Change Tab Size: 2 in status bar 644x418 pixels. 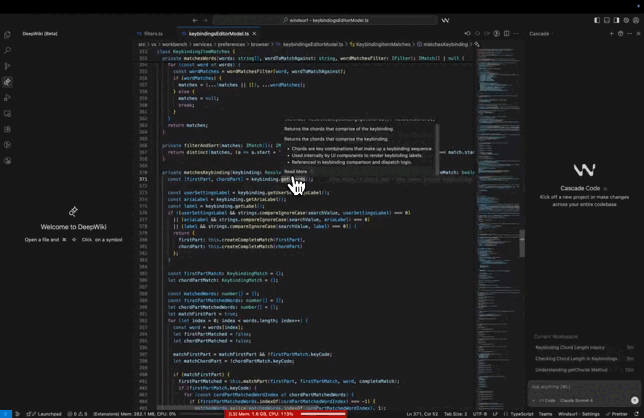point(455,414)
